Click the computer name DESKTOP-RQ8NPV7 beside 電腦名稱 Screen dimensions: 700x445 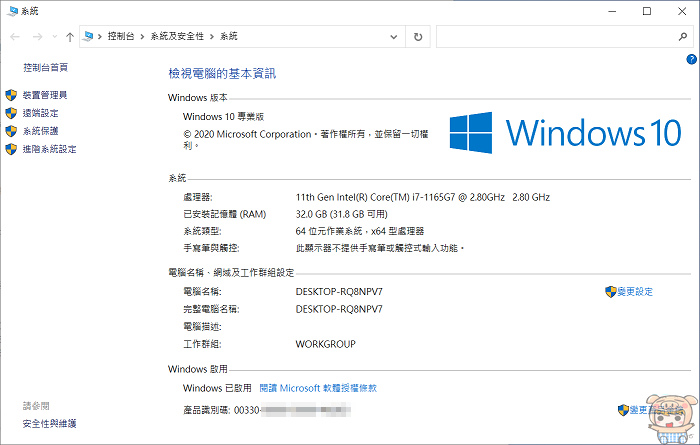[339, 291]
